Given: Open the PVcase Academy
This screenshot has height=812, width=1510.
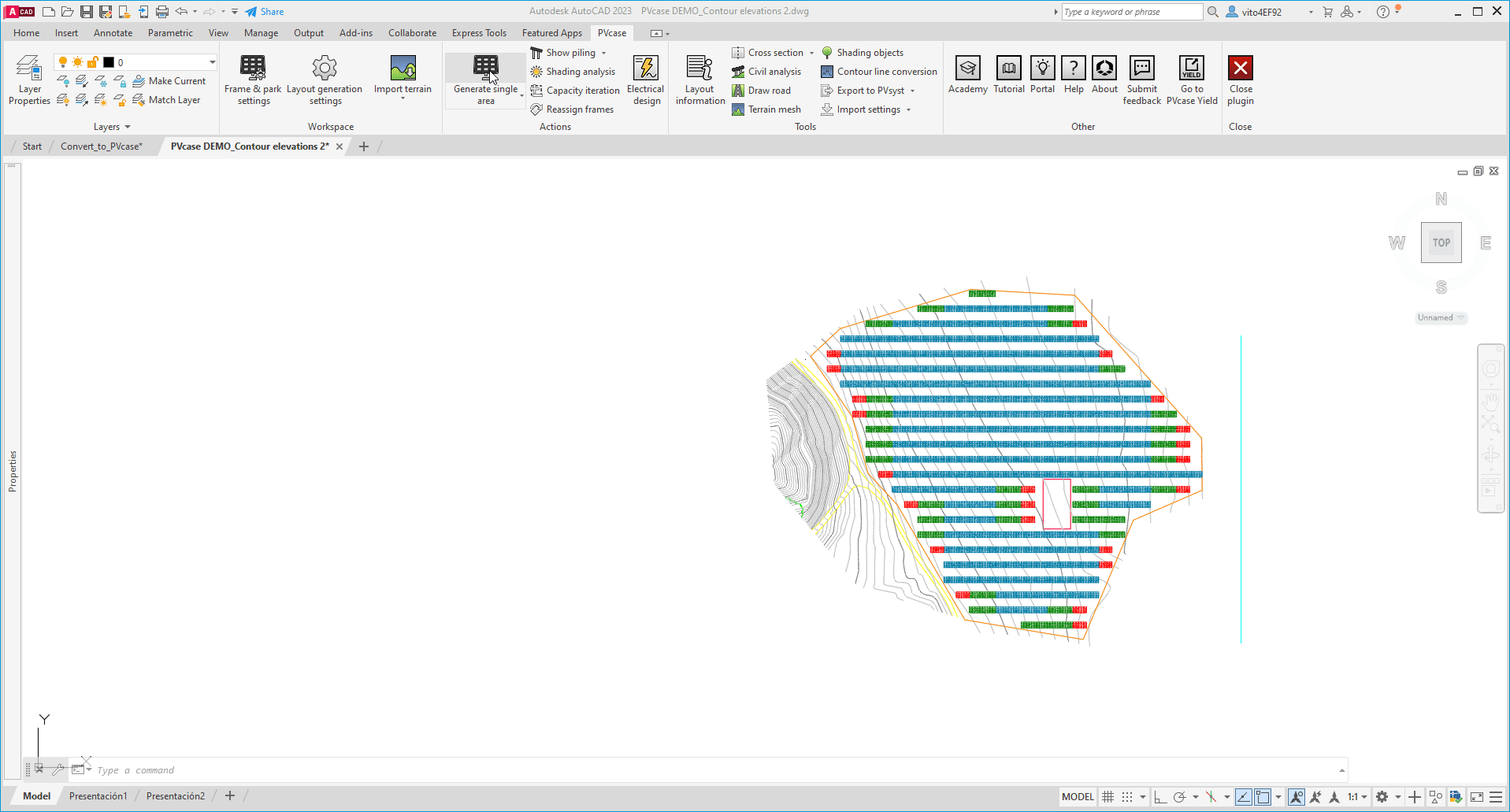Looking at the screenshot, I should pos(967,75).
